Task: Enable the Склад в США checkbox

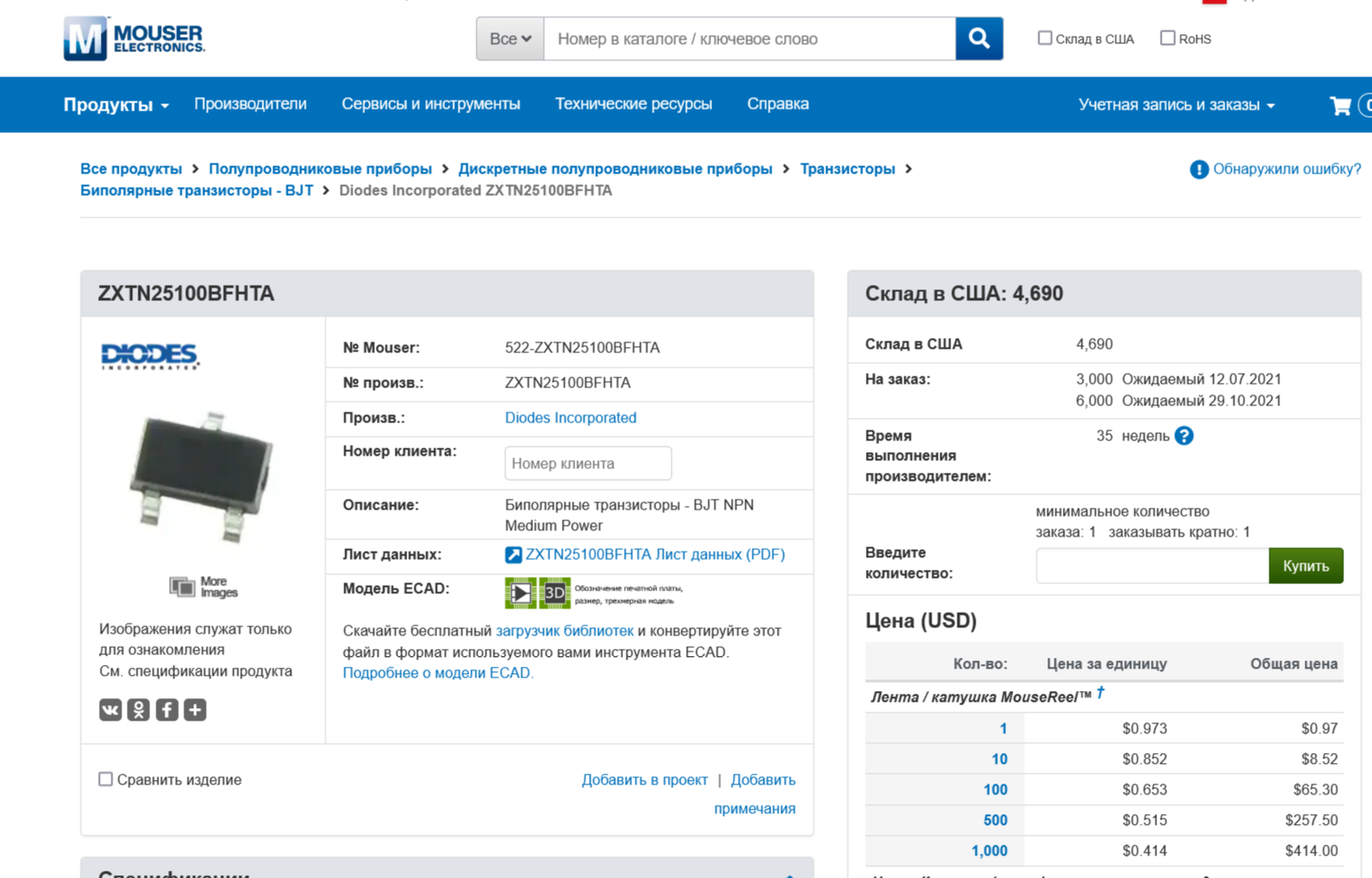Action: (1045, 39)
